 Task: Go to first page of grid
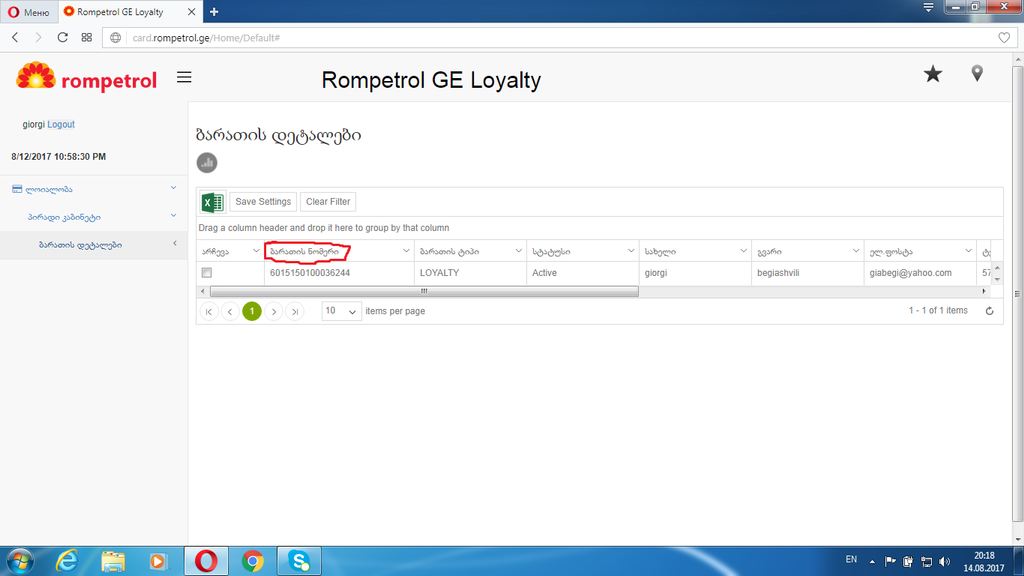(x=209, y=312)
